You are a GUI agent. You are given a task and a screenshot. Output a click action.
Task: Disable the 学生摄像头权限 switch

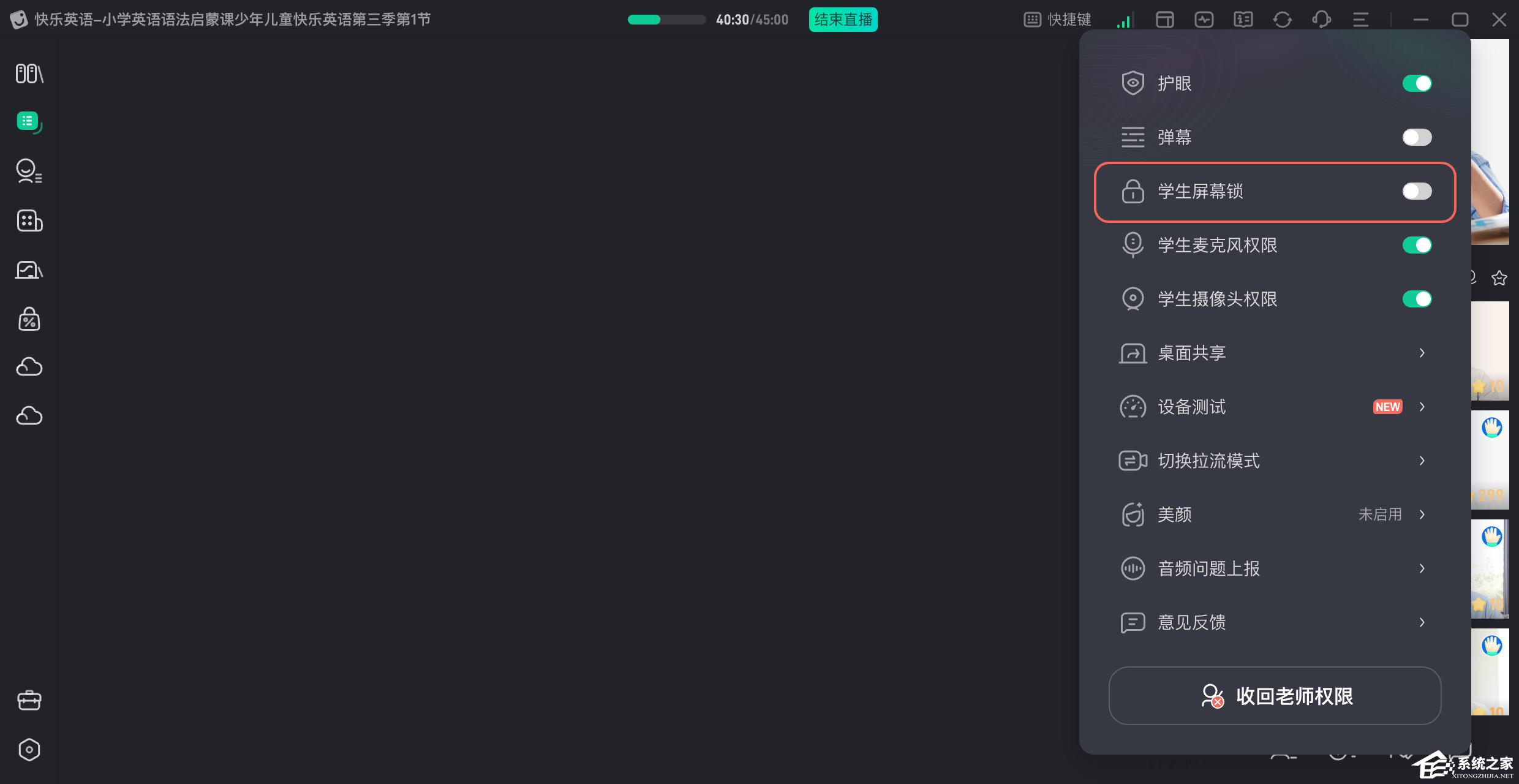(x=1417, y=299)
